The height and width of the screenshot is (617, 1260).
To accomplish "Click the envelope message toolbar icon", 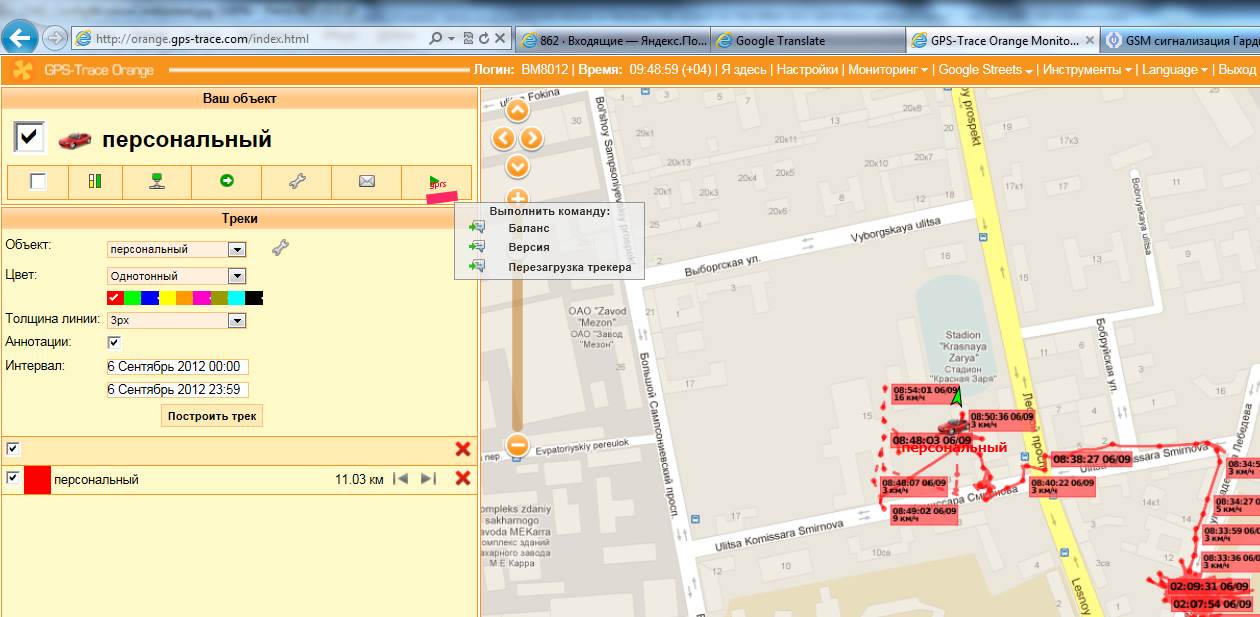I will [x=366, y=181].
